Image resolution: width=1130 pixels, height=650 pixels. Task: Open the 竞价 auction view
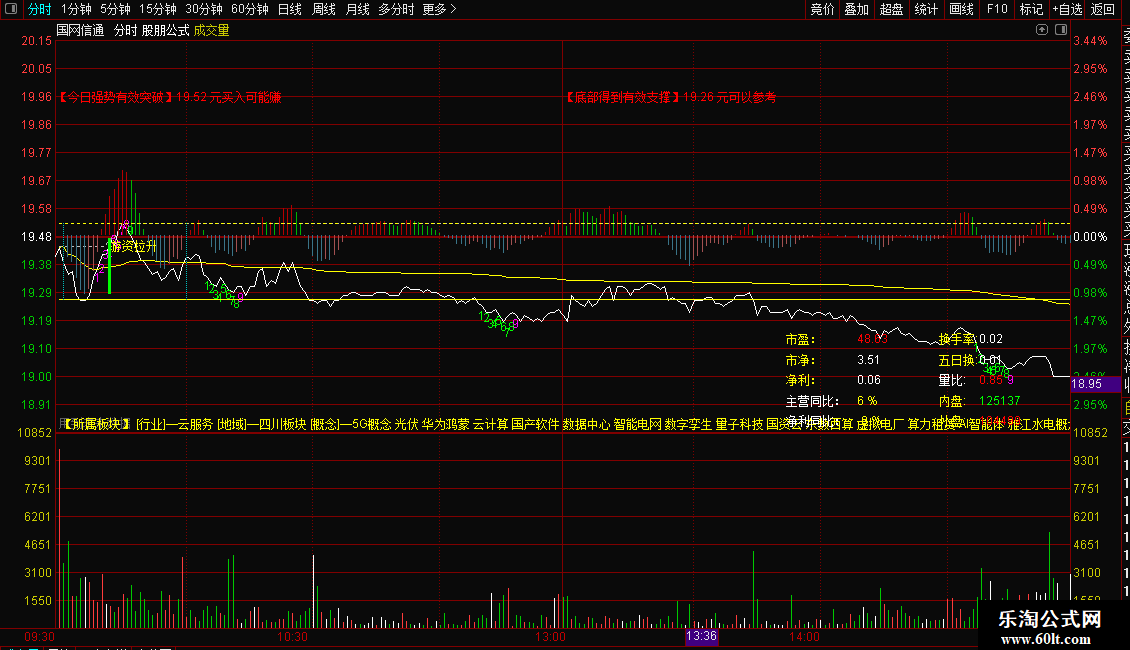click(822, 9)
